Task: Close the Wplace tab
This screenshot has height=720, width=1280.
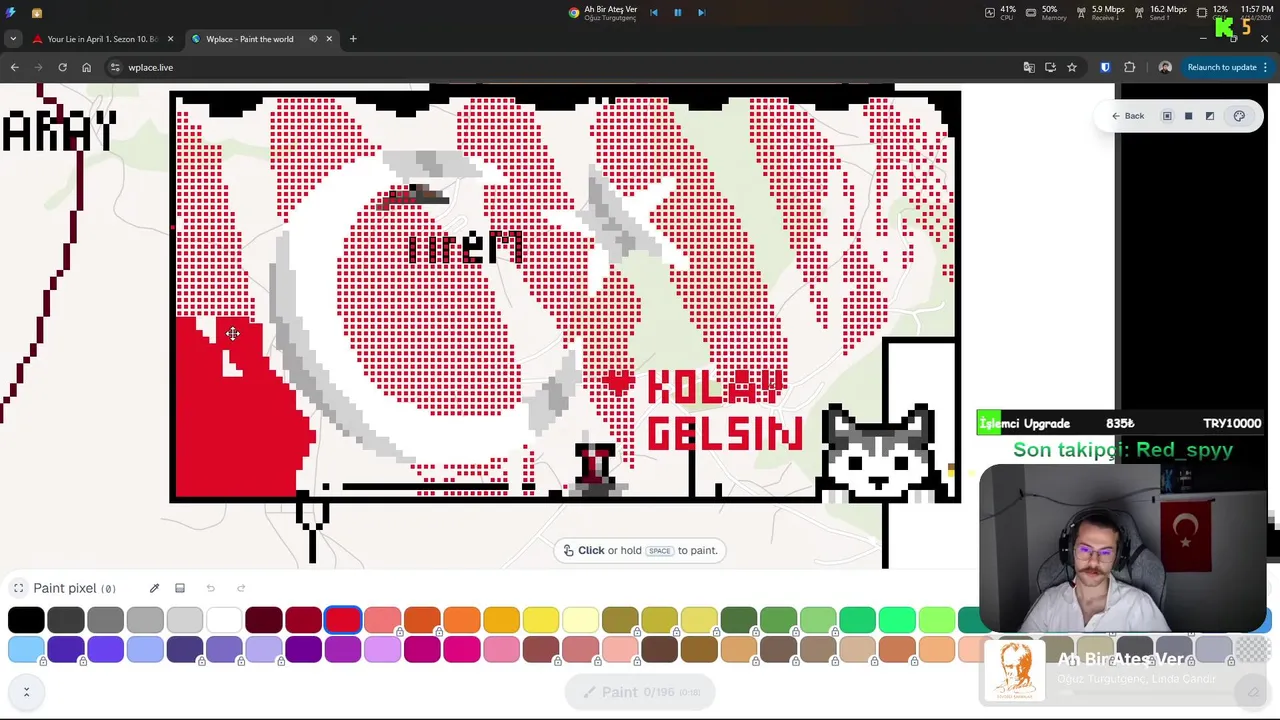Action: (x=329, y=39)
